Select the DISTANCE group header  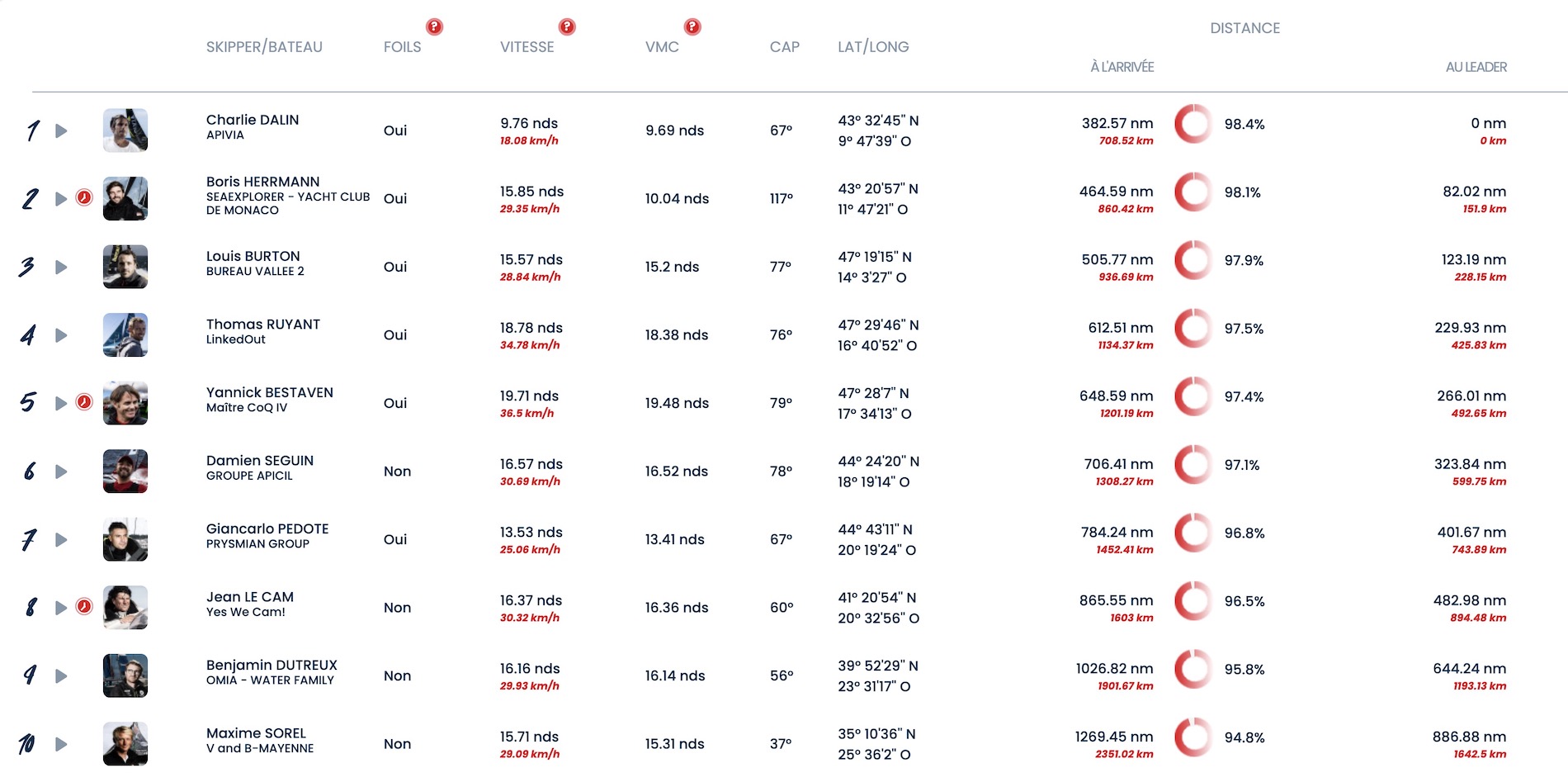(x=1244, y=28)
